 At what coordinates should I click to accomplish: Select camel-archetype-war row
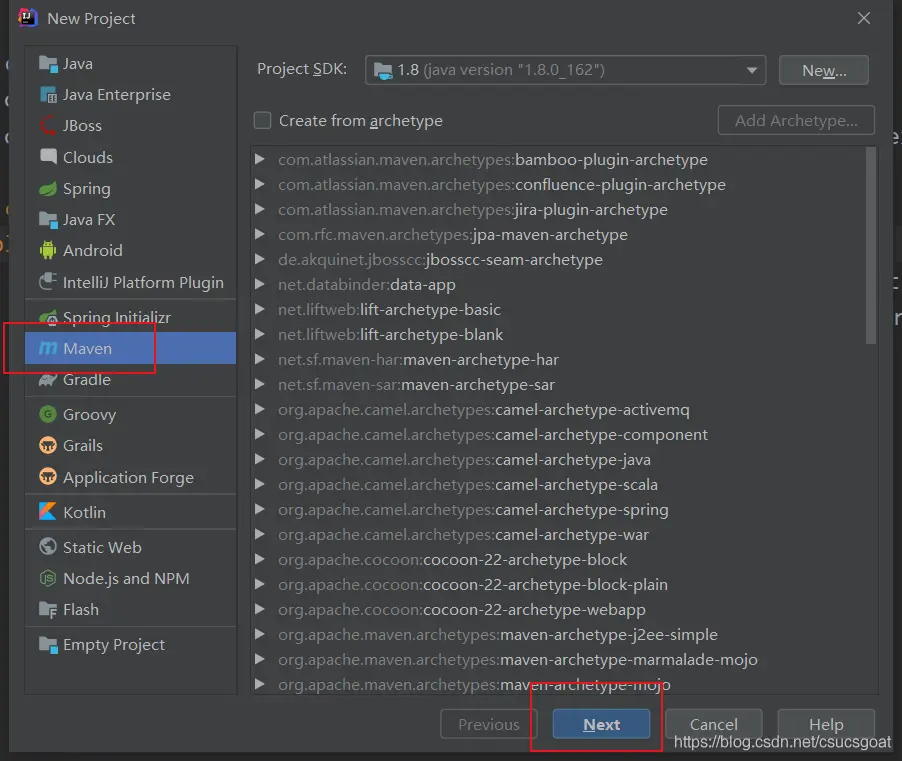pyautogui.click(x=565, y=534)
